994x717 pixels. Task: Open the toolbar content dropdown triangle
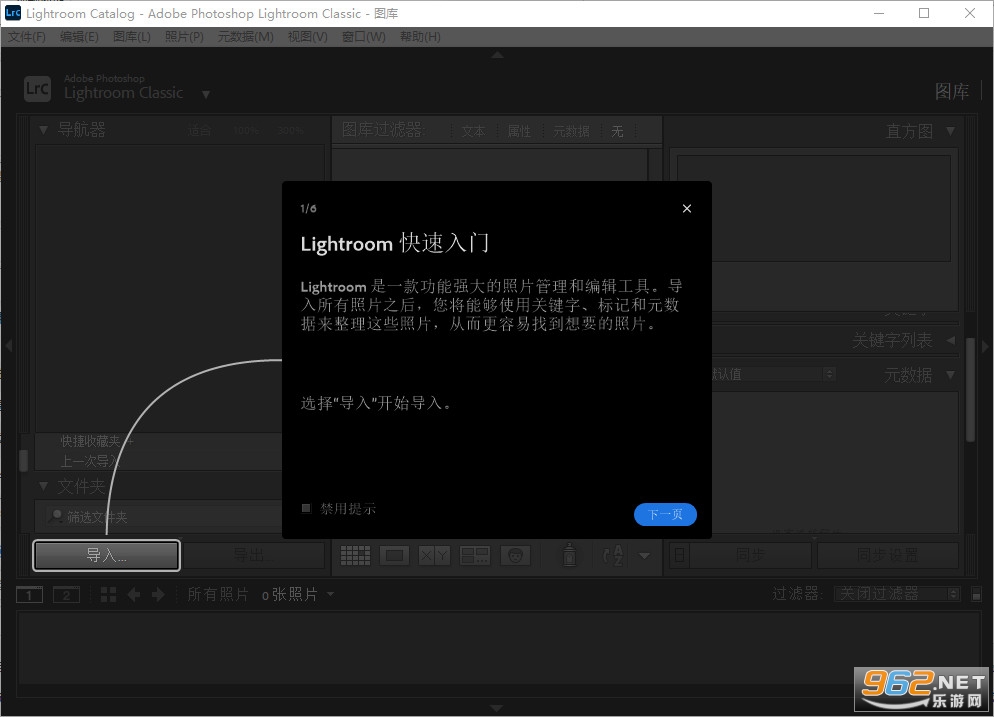[x=644, y=556]
